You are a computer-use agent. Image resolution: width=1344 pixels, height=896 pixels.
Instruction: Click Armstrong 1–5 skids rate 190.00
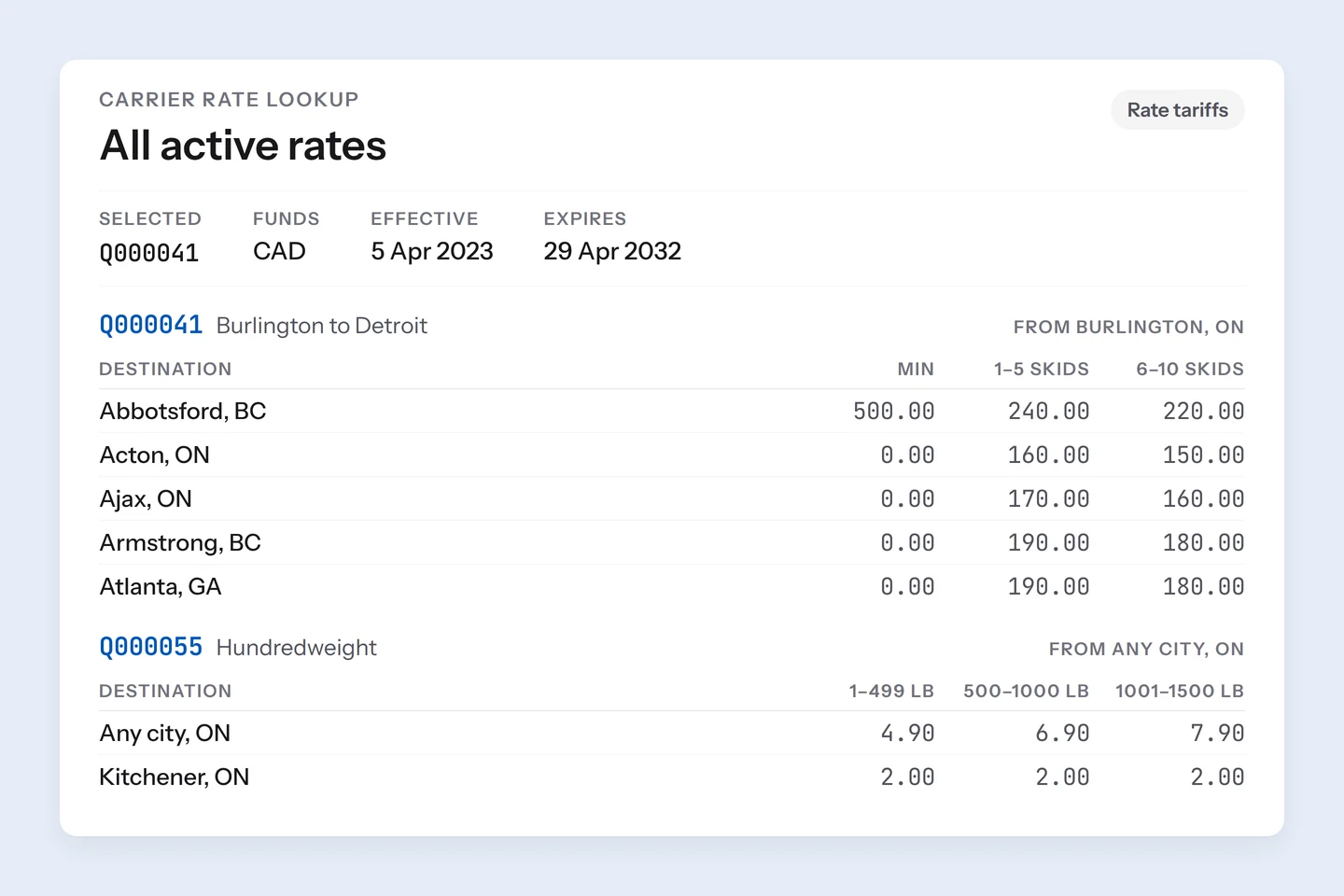pyautogui.click(x=1048, y=542)
